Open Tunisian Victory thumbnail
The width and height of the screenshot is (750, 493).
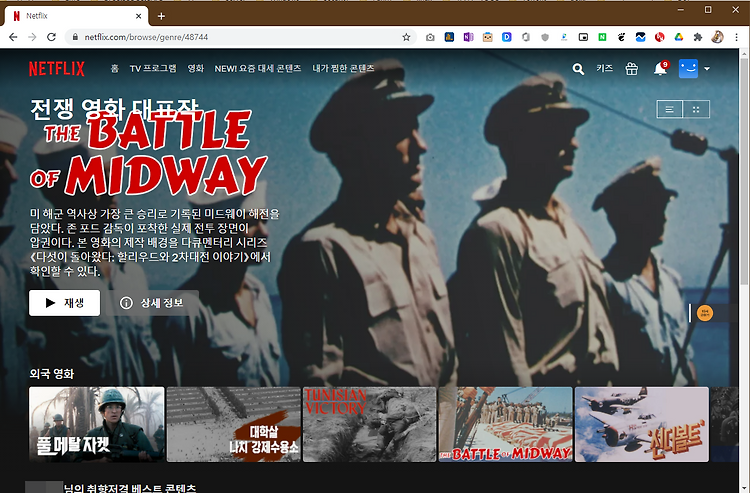tap(369, 424)
